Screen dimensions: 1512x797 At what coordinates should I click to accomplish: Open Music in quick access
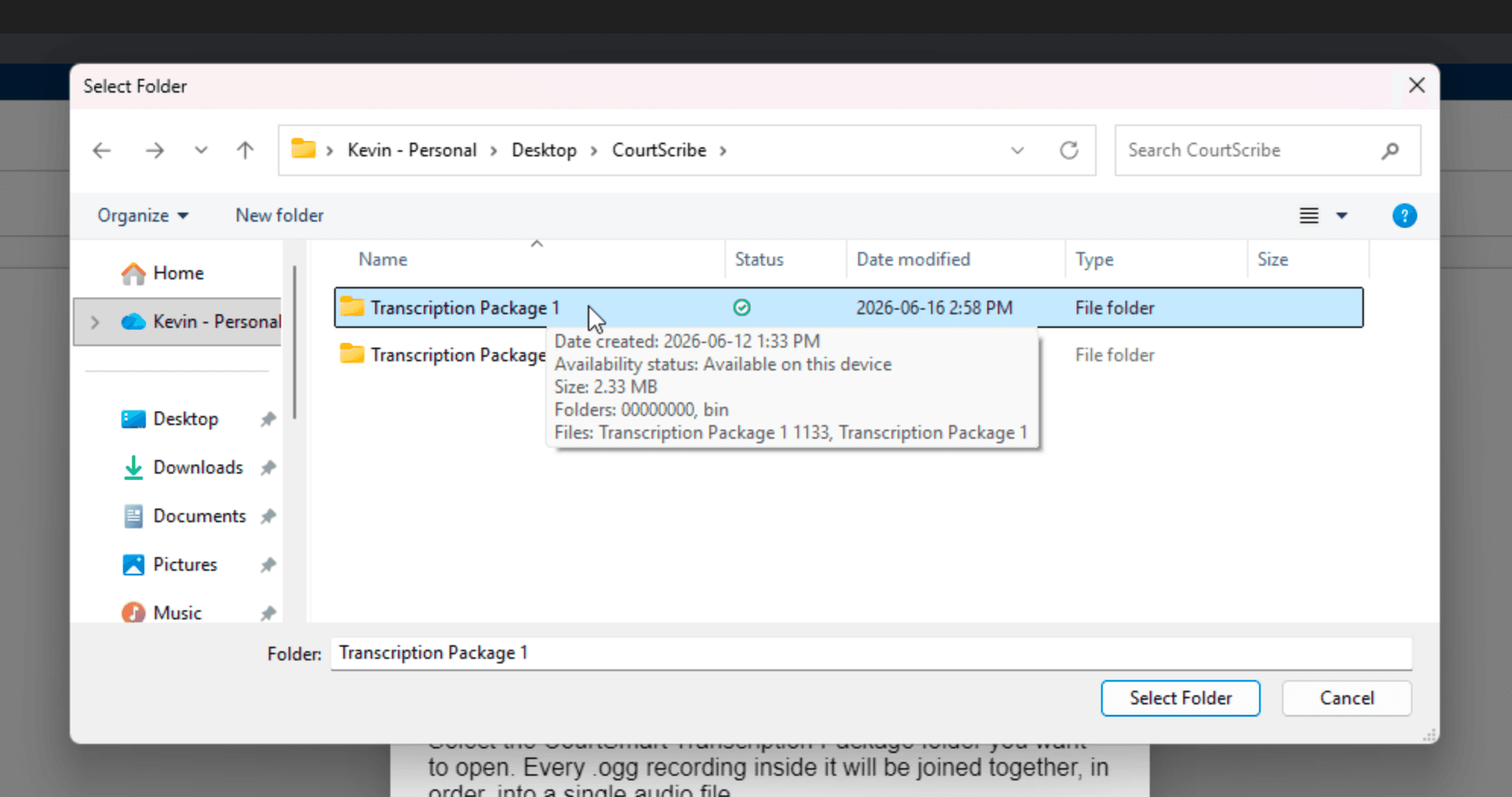point(178,613)
